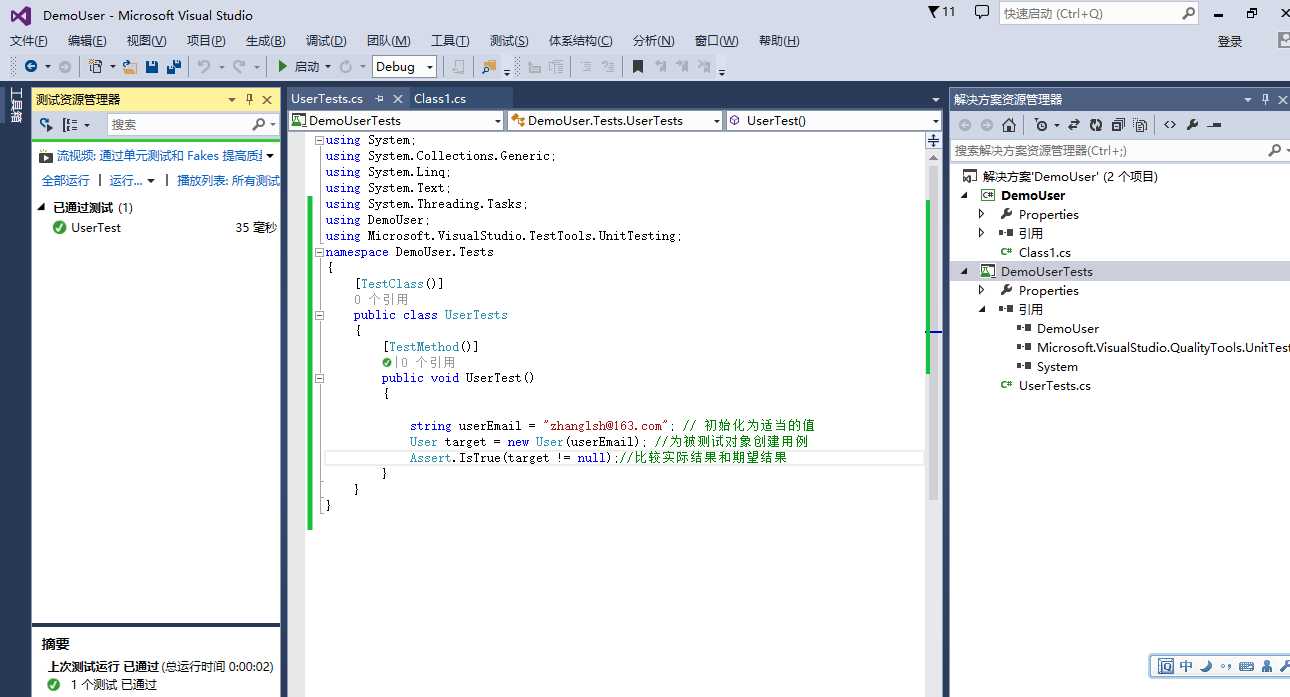Click the 快速启动 quick launch search box

tap(1099, 14)
